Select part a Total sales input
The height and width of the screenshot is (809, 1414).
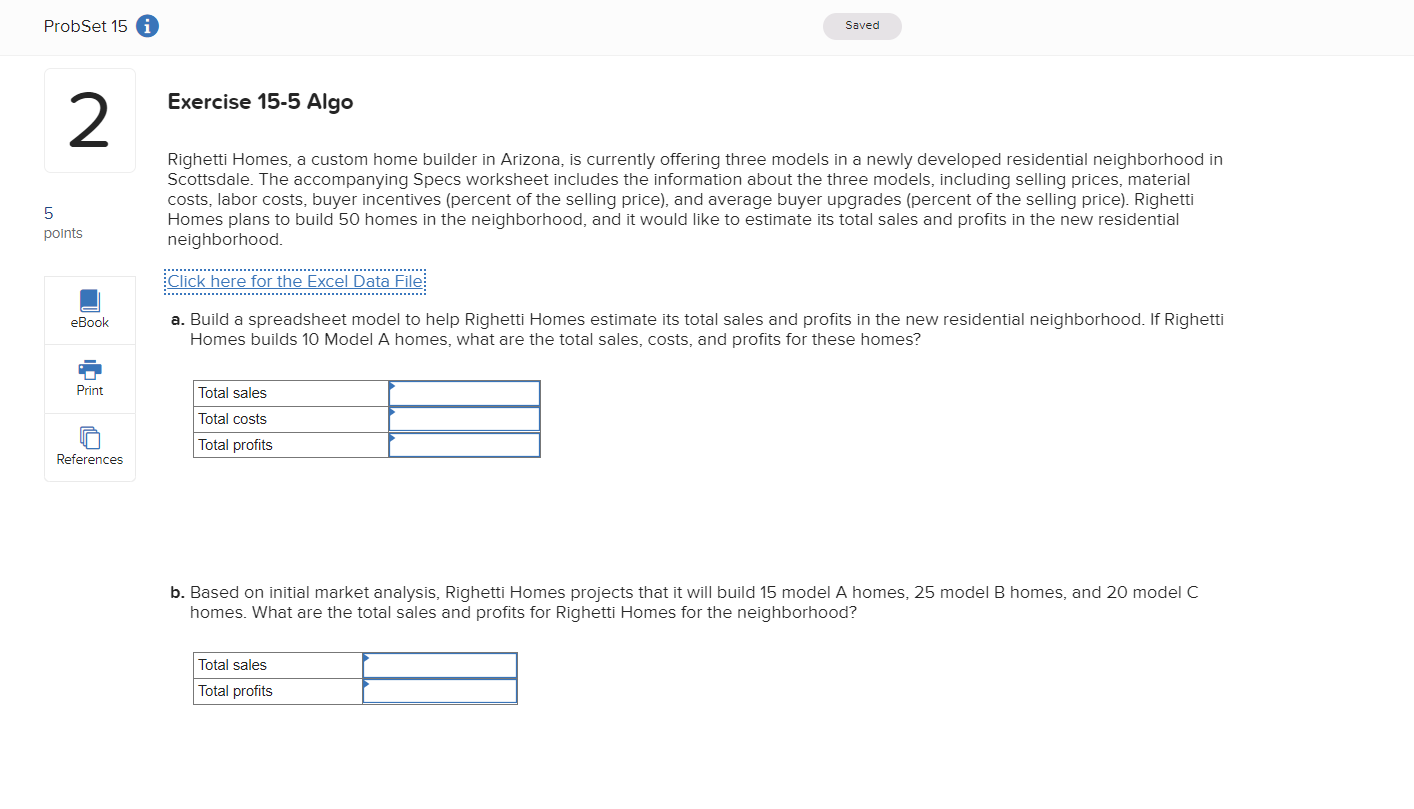click(465, 393)
